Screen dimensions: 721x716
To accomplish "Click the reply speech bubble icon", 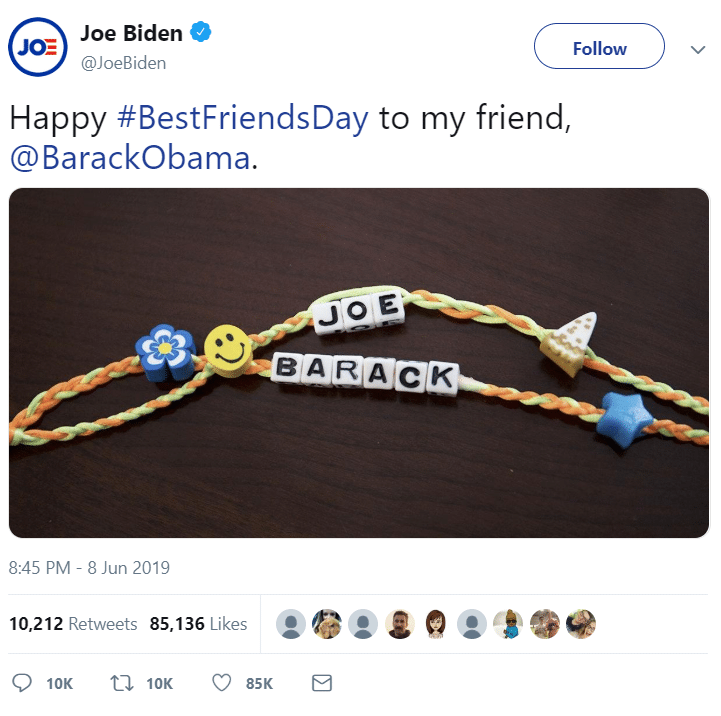I will click(22, 683).
